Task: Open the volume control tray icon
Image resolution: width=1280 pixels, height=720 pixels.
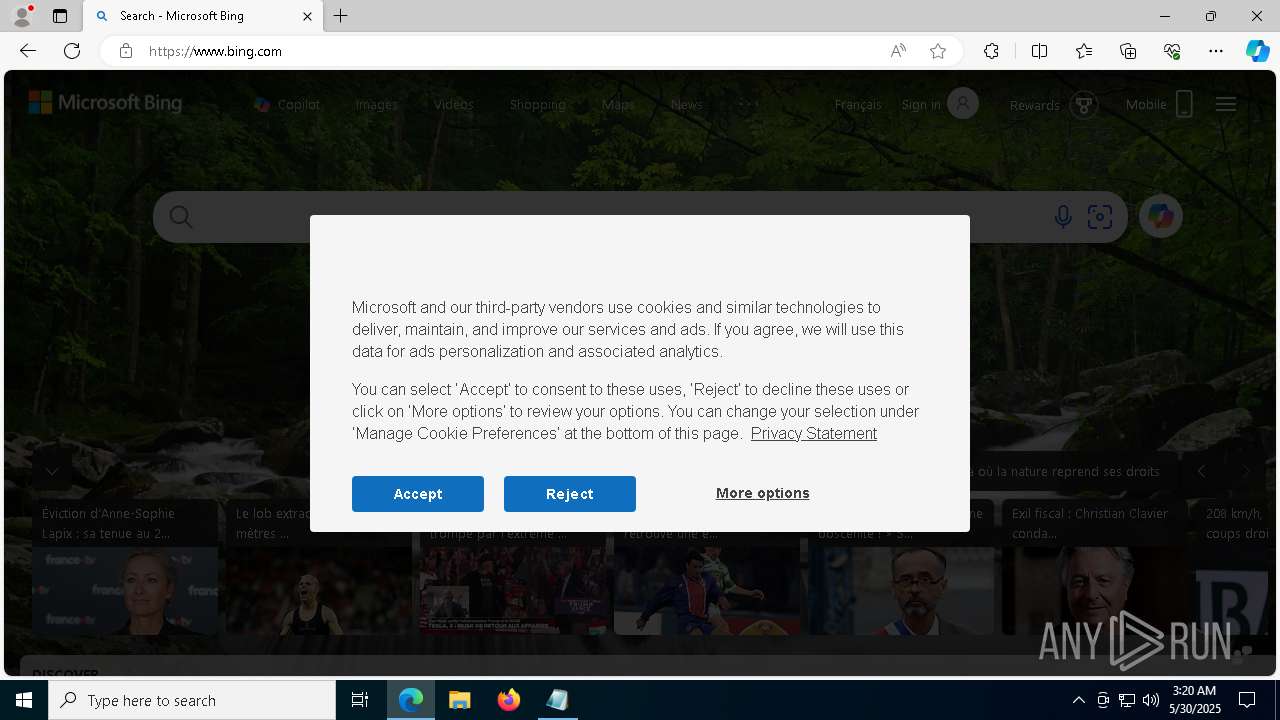Action: [1151, 700]
